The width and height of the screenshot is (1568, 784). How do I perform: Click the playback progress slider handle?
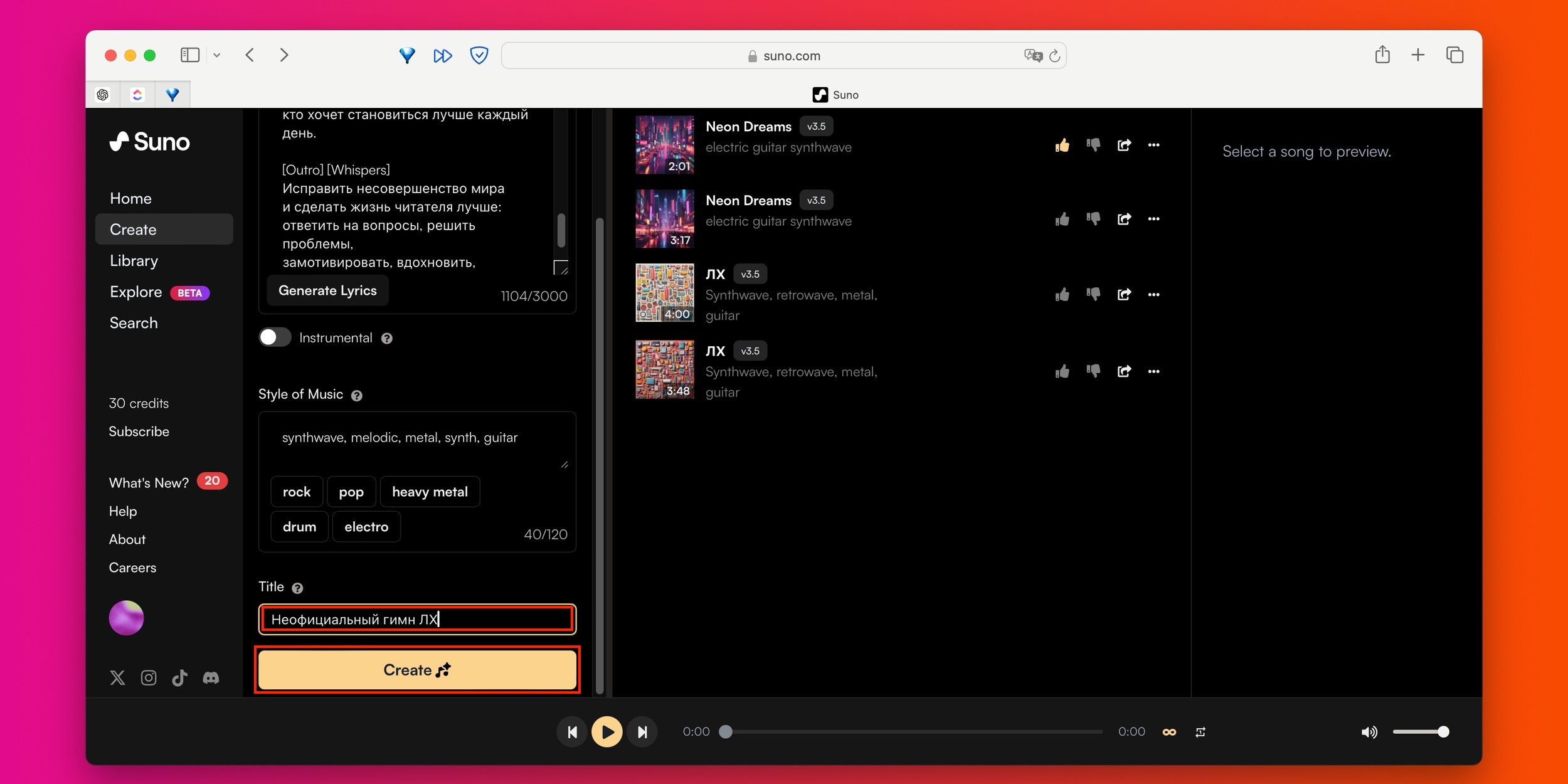[x=726, y=732]
